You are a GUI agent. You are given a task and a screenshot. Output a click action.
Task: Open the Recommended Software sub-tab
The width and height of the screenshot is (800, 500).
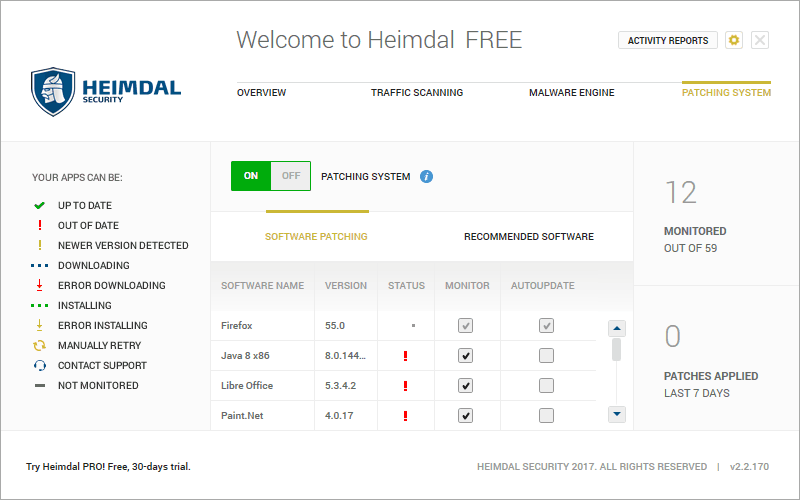point(529,237)
